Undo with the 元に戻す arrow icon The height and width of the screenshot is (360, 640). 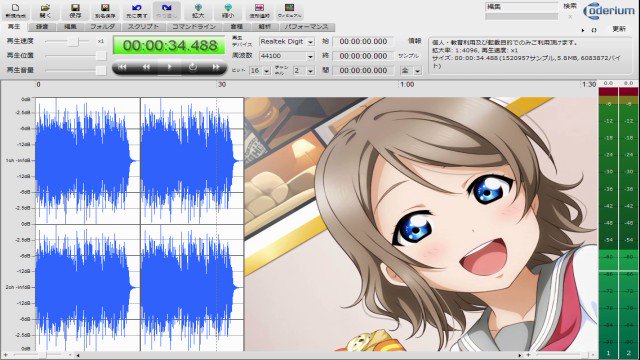(x=136, y=11)
